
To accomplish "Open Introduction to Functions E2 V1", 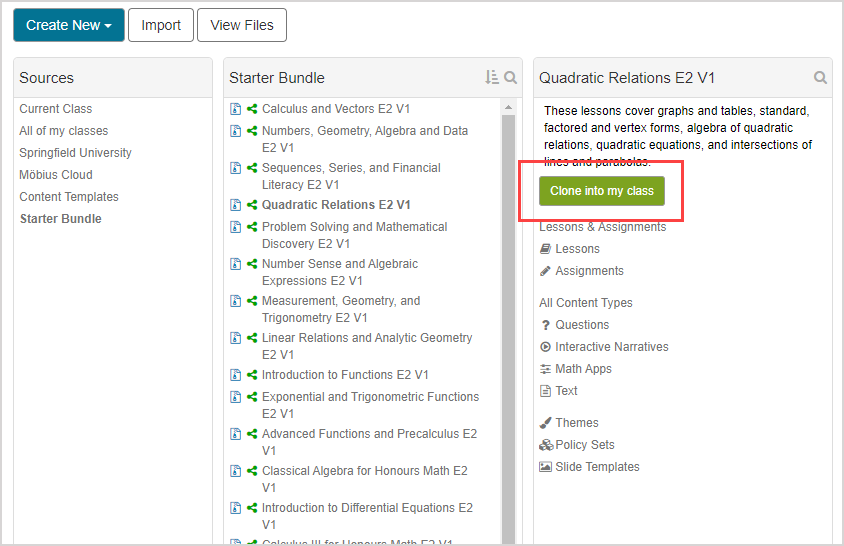I will click(x=345, y=375).
